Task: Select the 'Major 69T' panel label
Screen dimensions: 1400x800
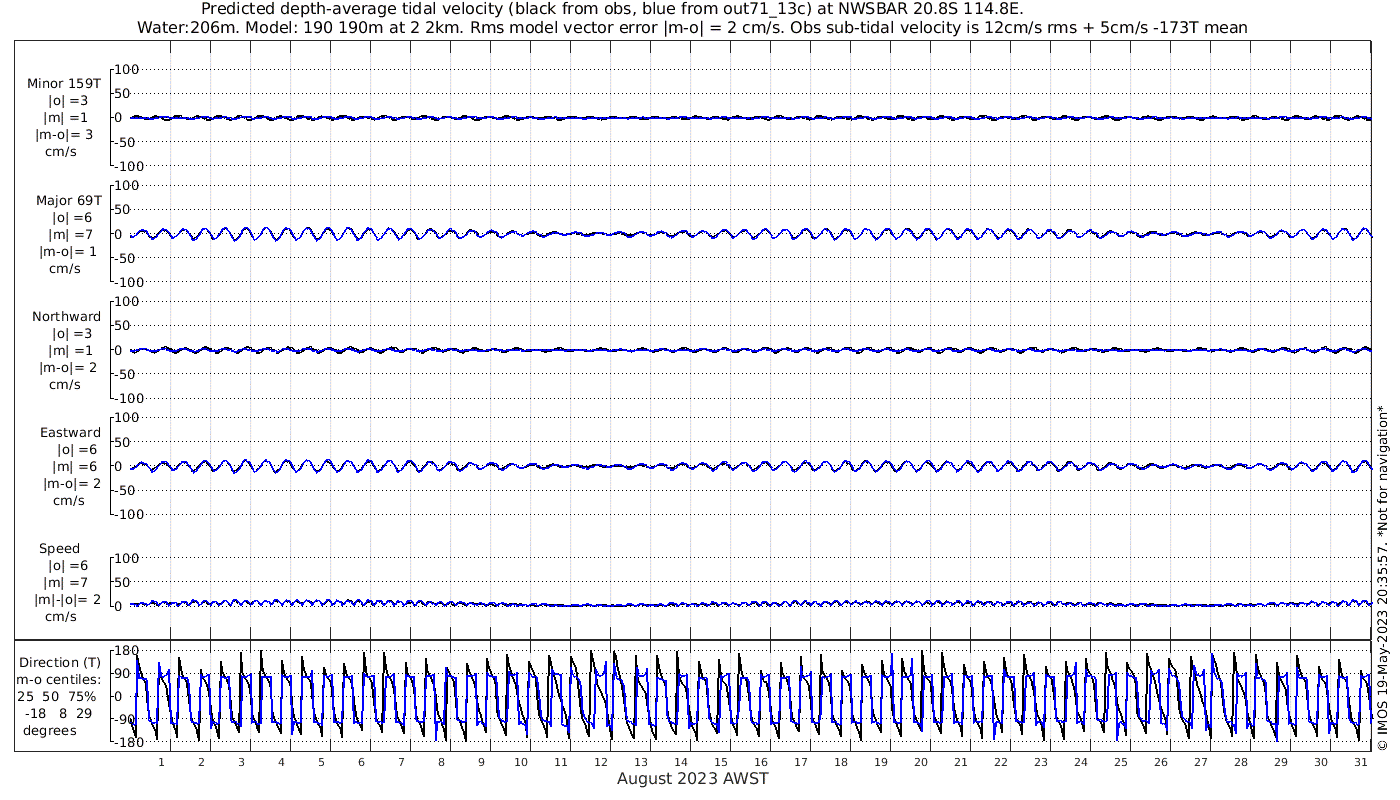Action: tap(68, 200)
